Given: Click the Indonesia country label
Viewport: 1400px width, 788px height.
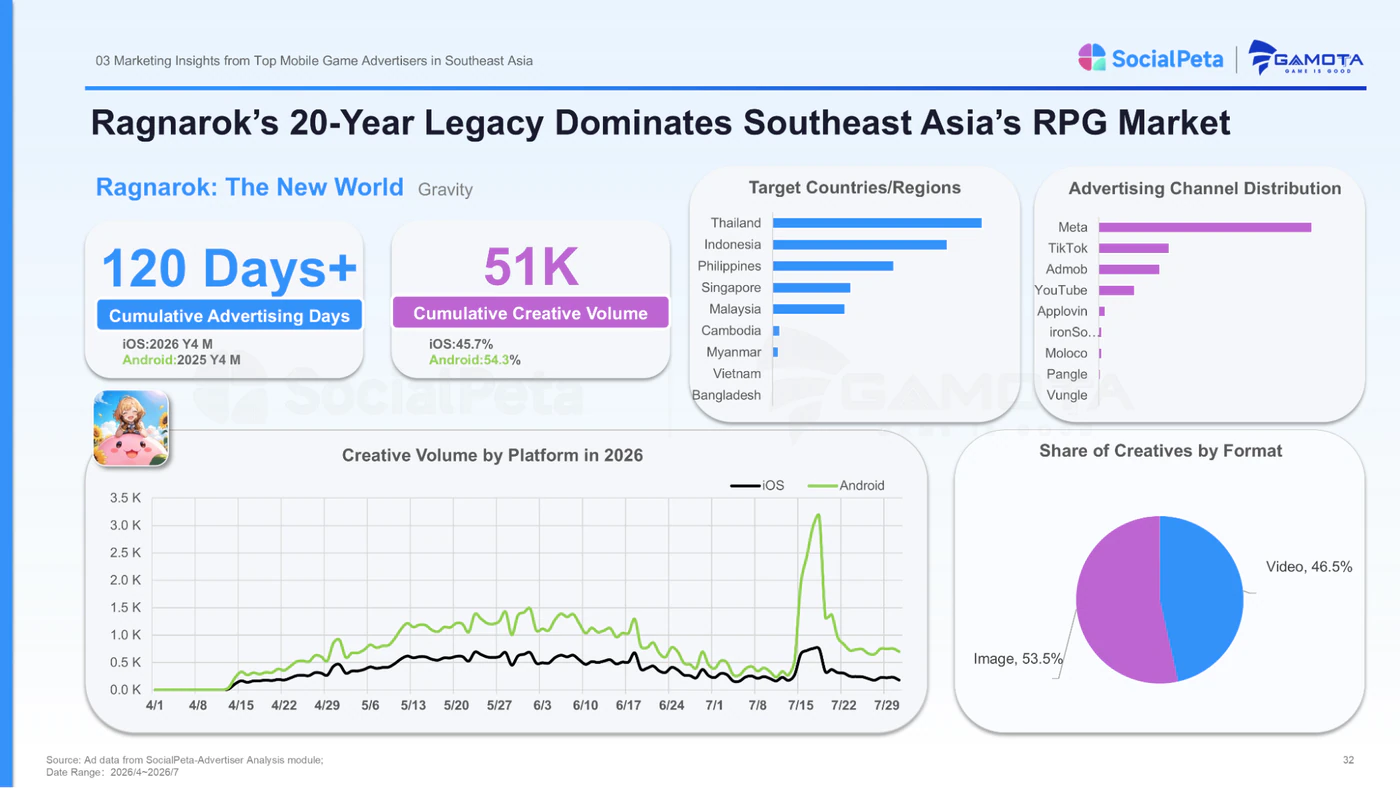Looking at the screenshot, I should pyautogui.click(x=732, y=245).
